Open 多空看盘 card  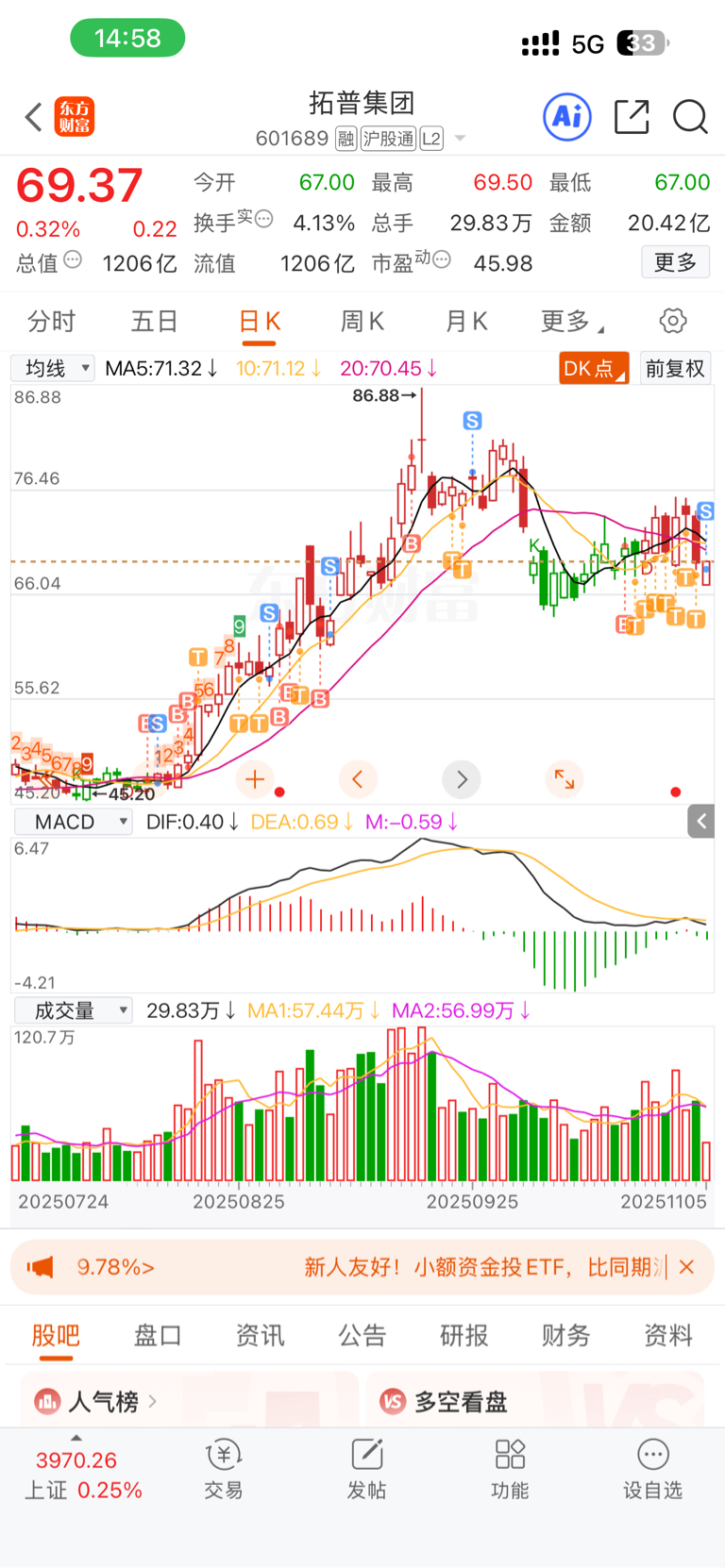coord(535,1401)
